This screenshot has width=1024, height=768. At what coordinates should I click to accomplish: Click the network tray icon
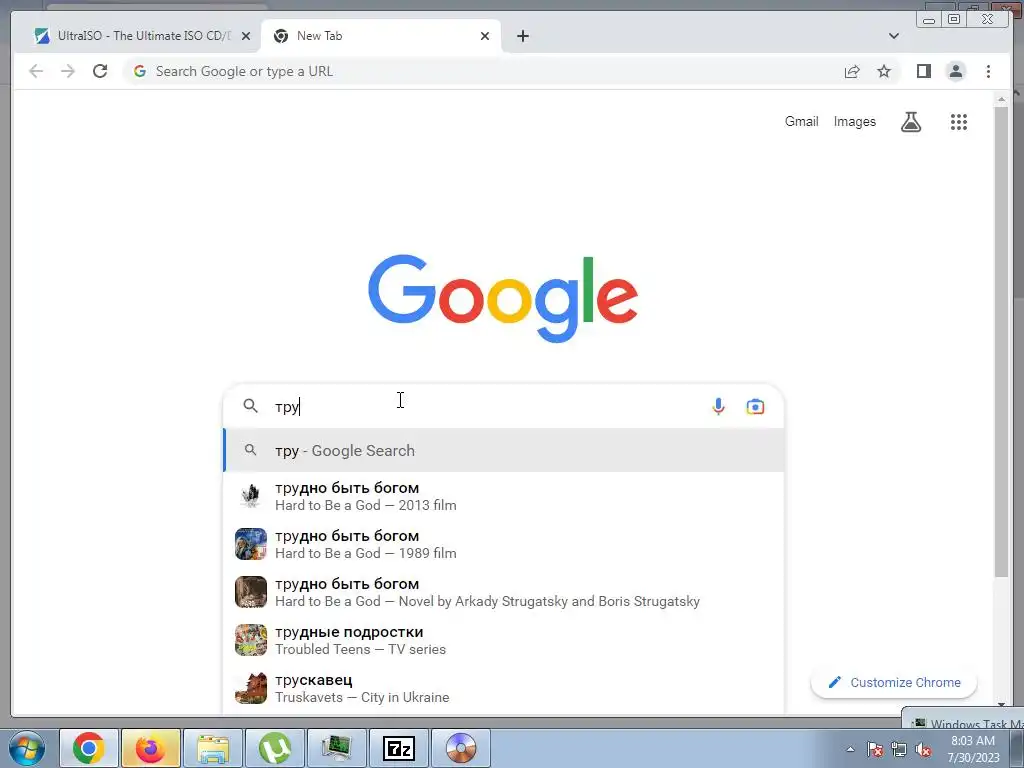(899, 749)
